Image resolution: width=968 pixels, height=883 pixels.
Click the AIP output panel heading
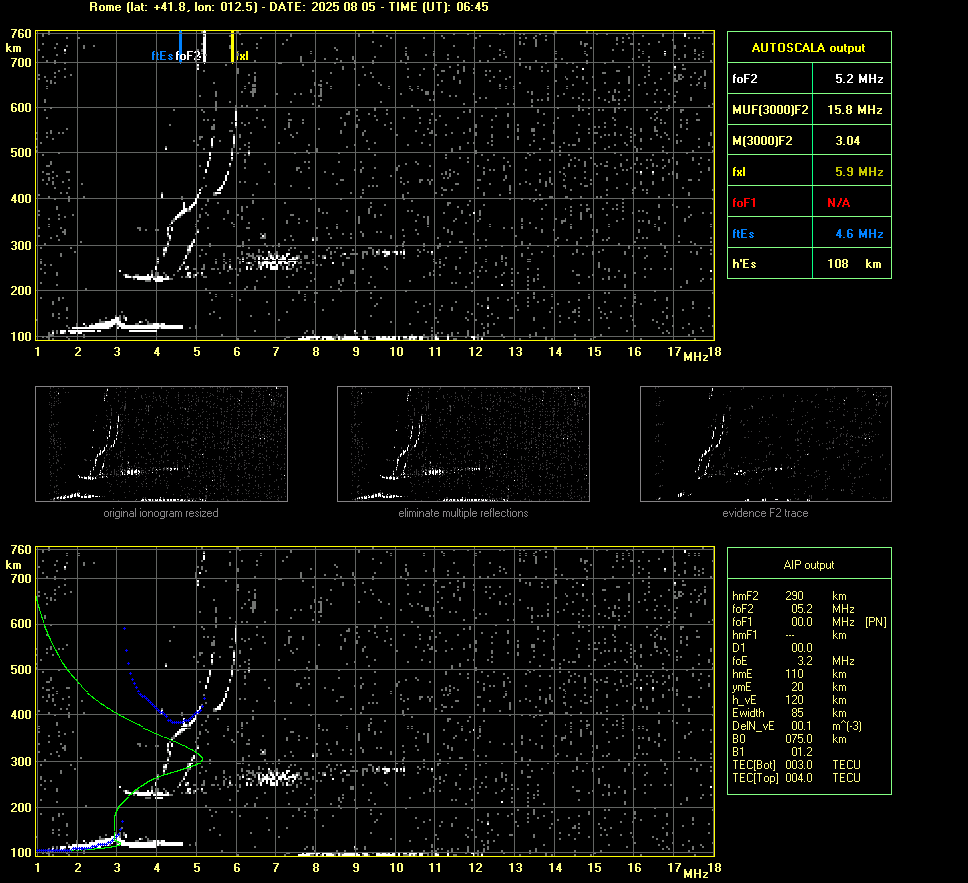click(809, 565)
